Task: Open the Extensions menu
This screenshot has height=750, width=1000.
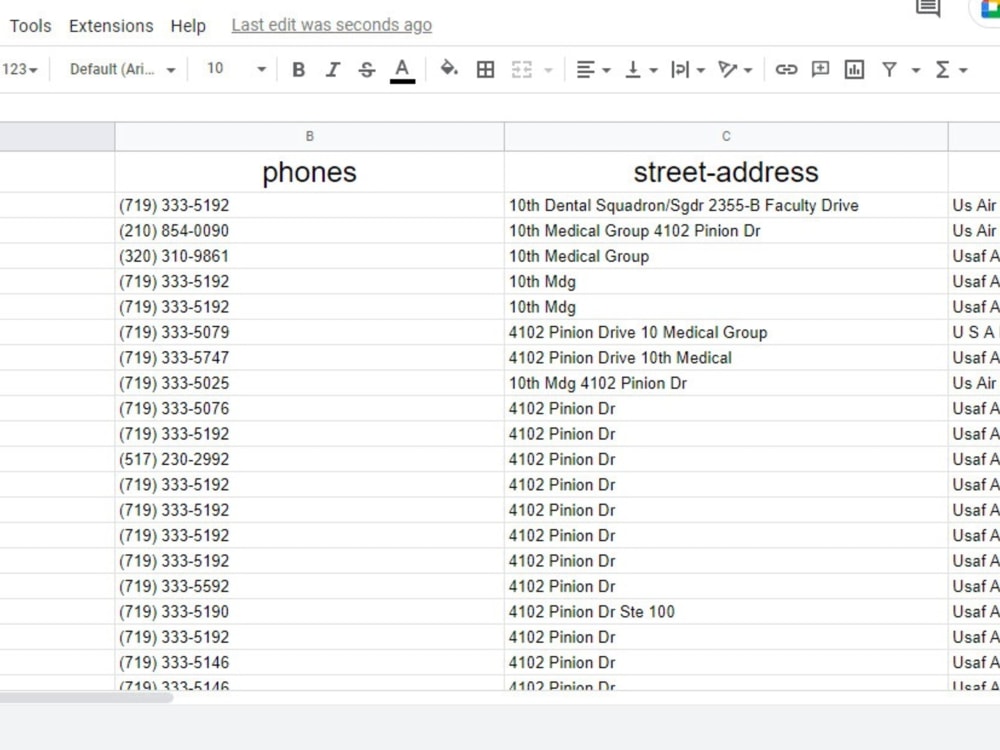Action: [x=111, y=26]
